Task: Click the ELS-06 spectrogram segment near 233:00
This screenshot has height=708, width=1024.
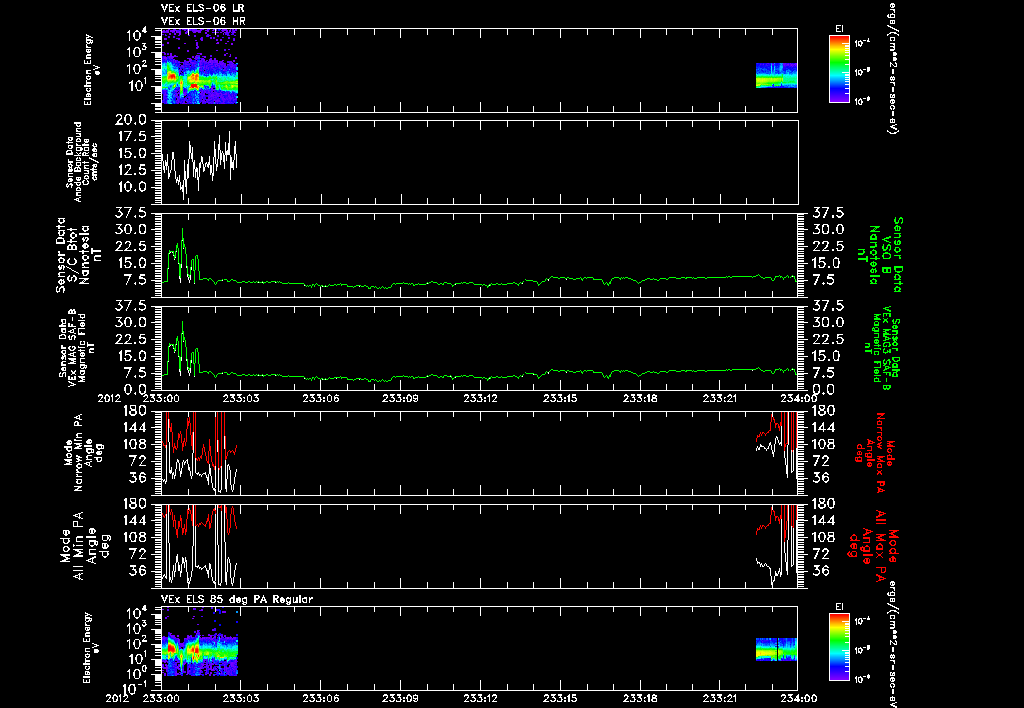Action: tap(199, 67)
